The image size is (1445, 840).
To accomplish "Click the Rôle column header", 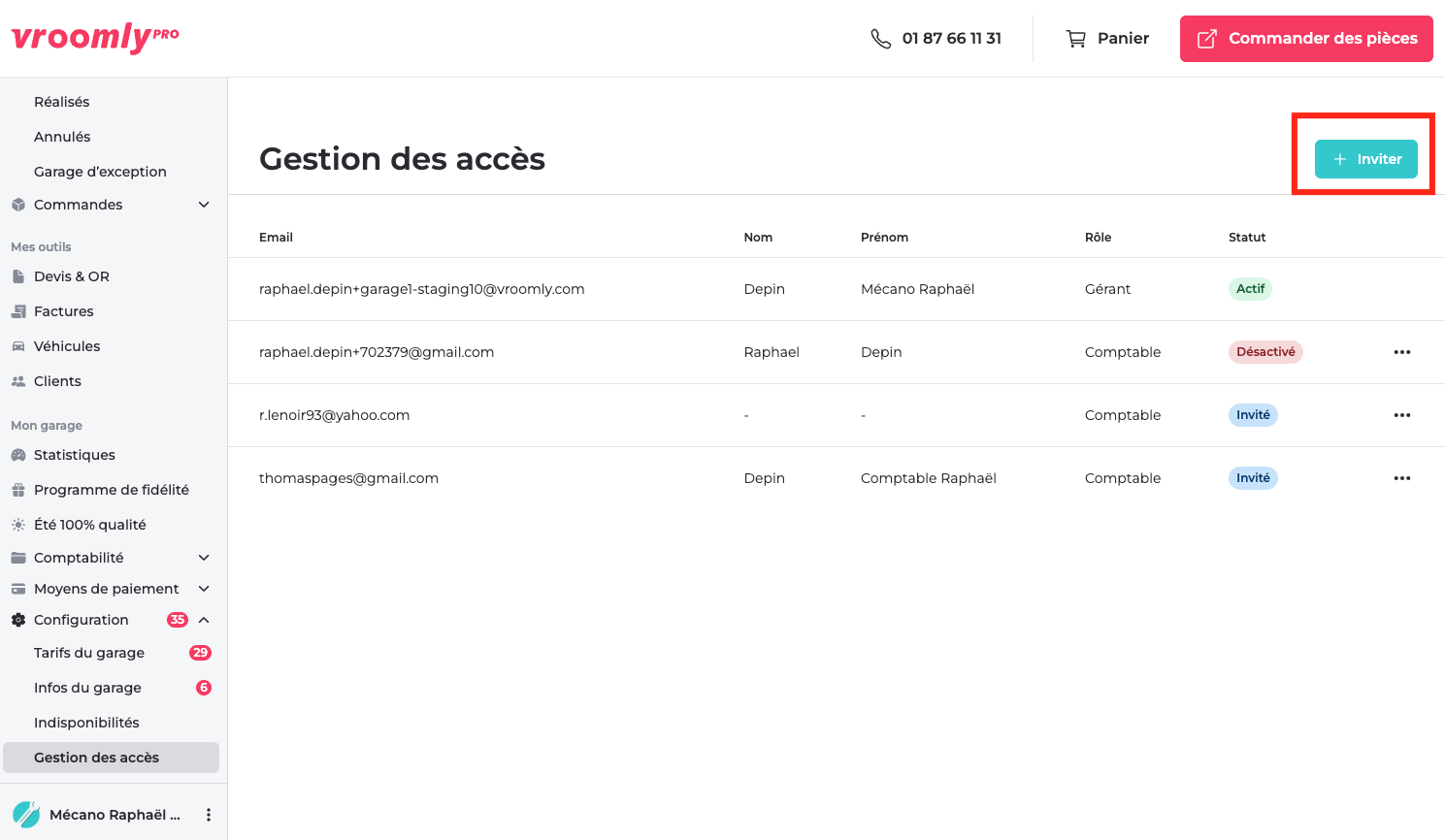I will coord(1098,238).
